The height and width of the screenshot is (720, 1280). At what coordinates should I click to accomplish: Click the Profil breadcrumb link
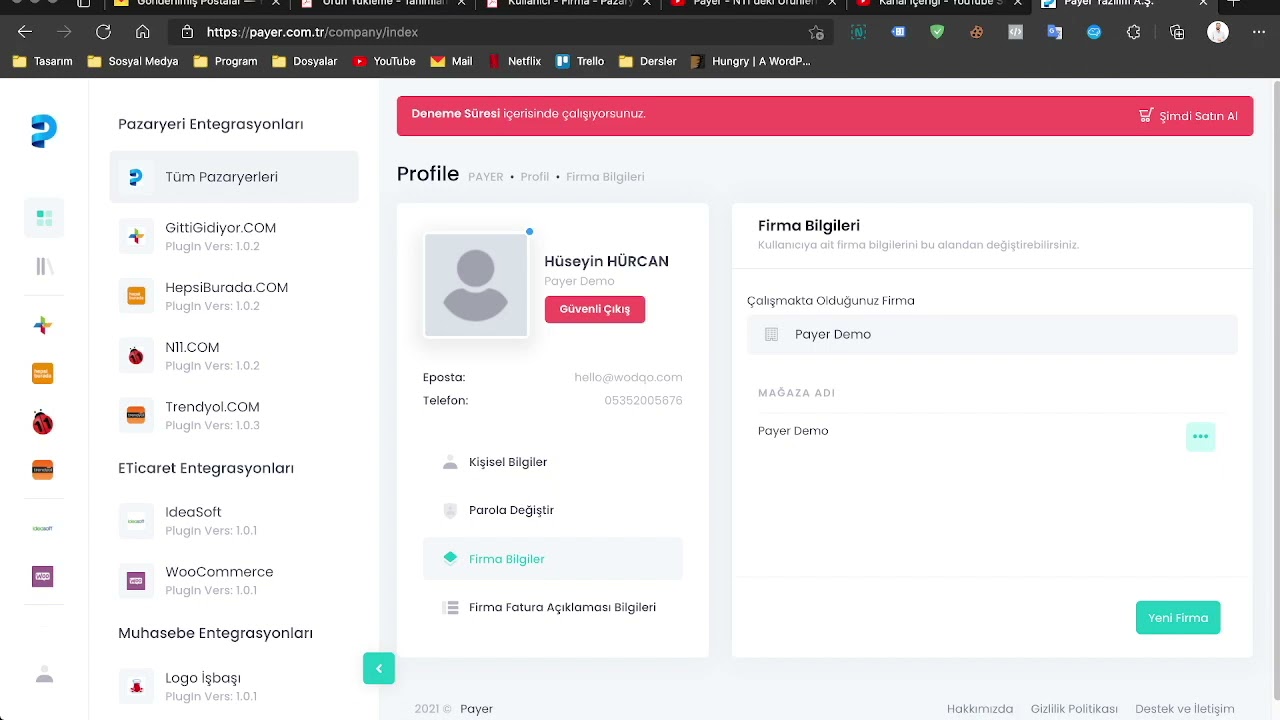(535, 177)
